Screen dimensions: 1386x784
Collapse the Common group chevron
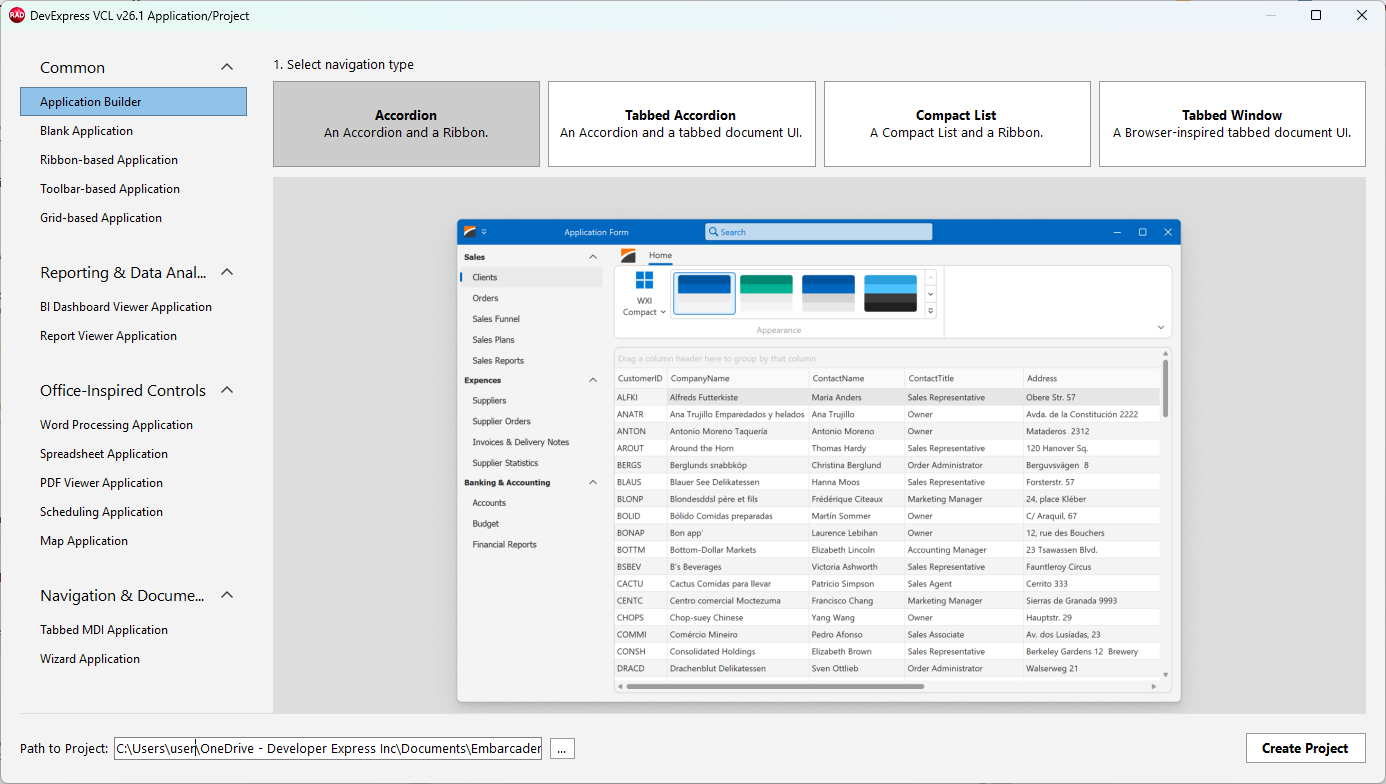(x=227, y=67)
